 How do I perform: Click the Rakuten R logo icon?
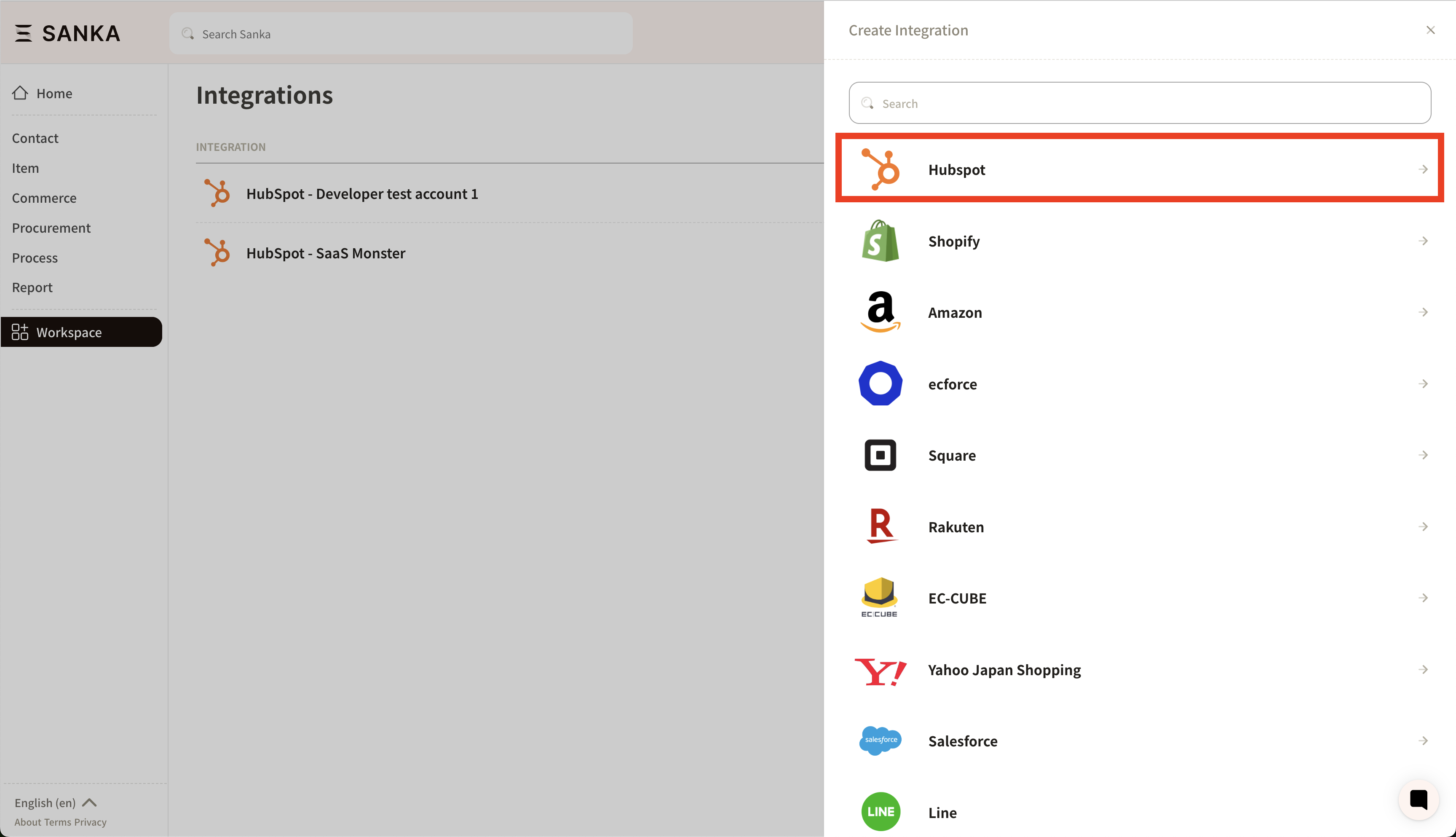click(880, 526)
